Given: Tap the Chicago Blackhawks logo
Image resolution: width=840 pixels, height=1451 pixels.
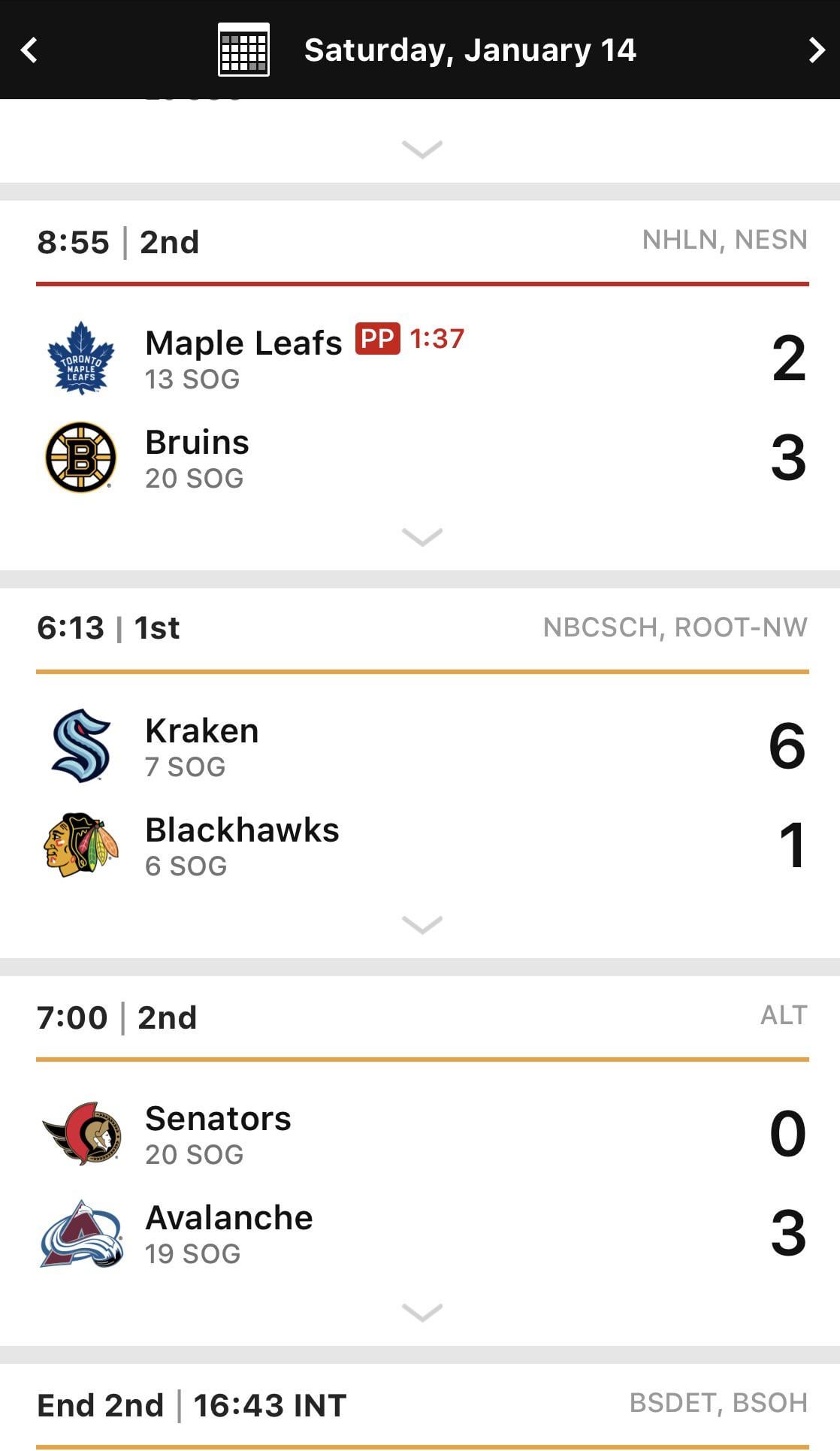Looking at the screenshot, I should [x=80, y=845].
